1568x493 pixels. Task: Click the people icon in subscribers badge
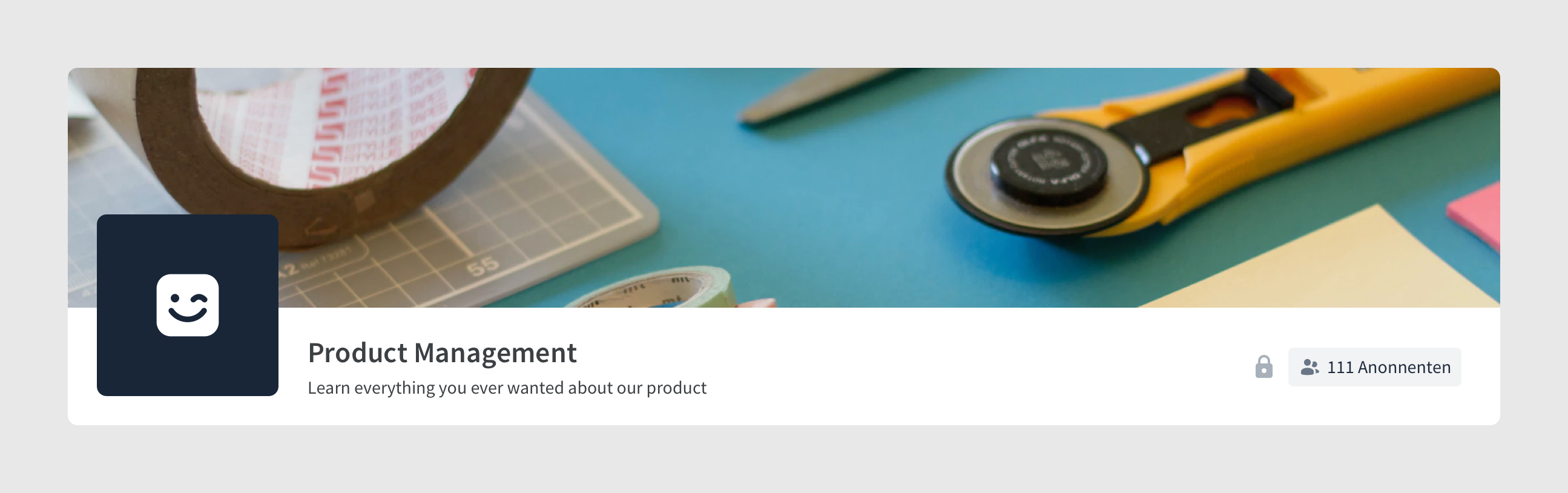1309,367
